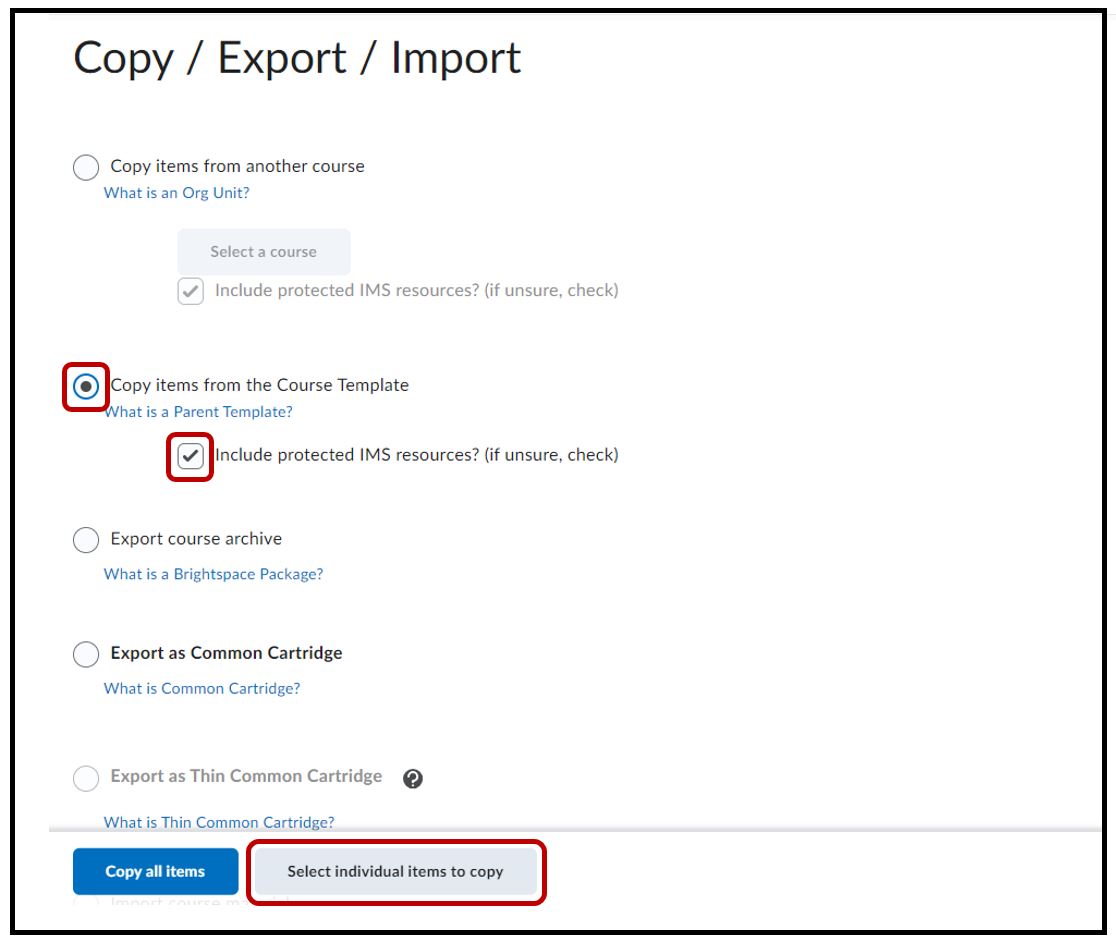This screenshot has height=944, width=1116.
Task: Click 'Select individual items to copy' button
Action: pyautogui.click(x=396, y=872)
